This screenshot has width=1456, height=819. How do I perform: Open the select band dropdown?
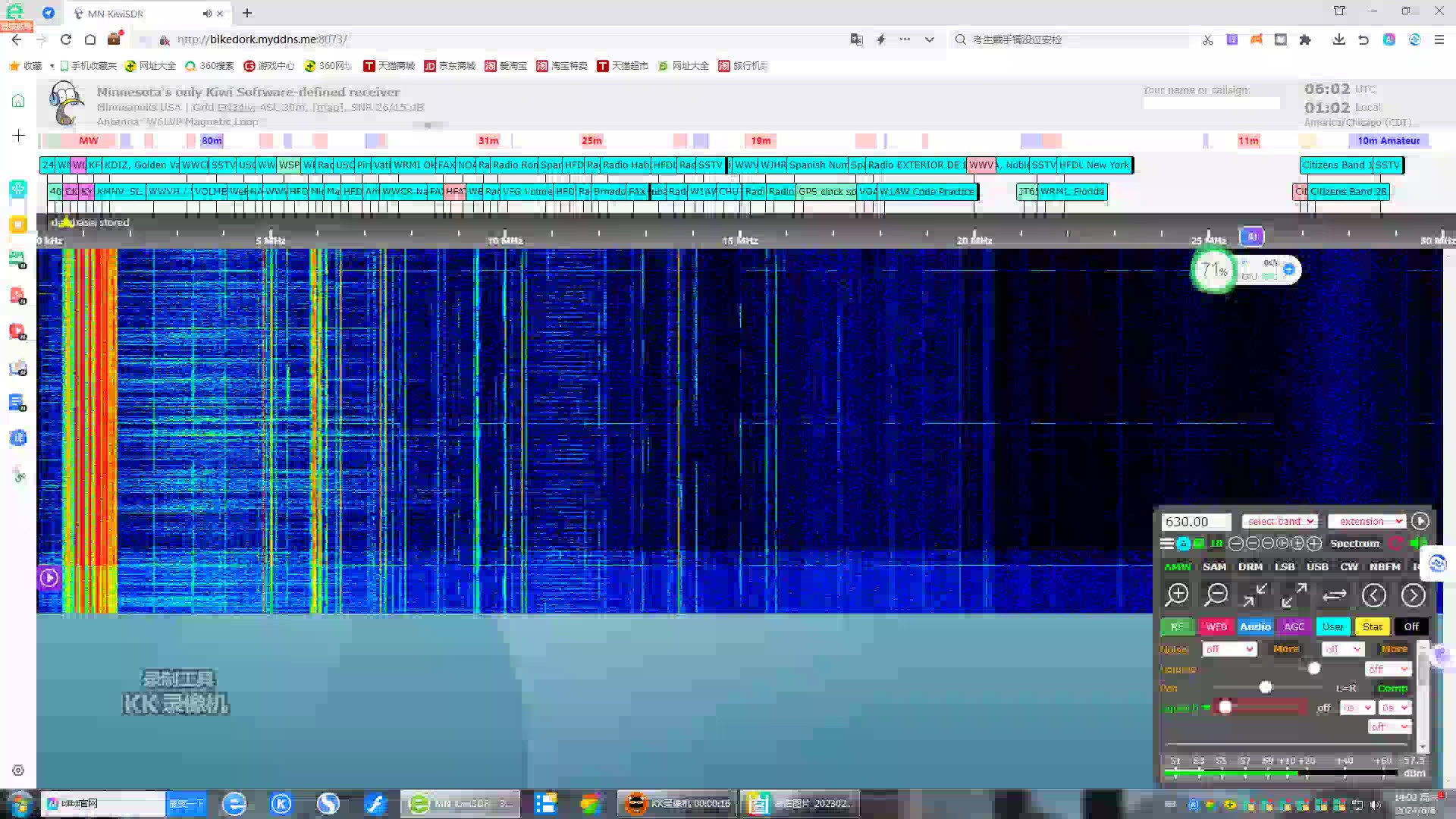click(1280, 521)
